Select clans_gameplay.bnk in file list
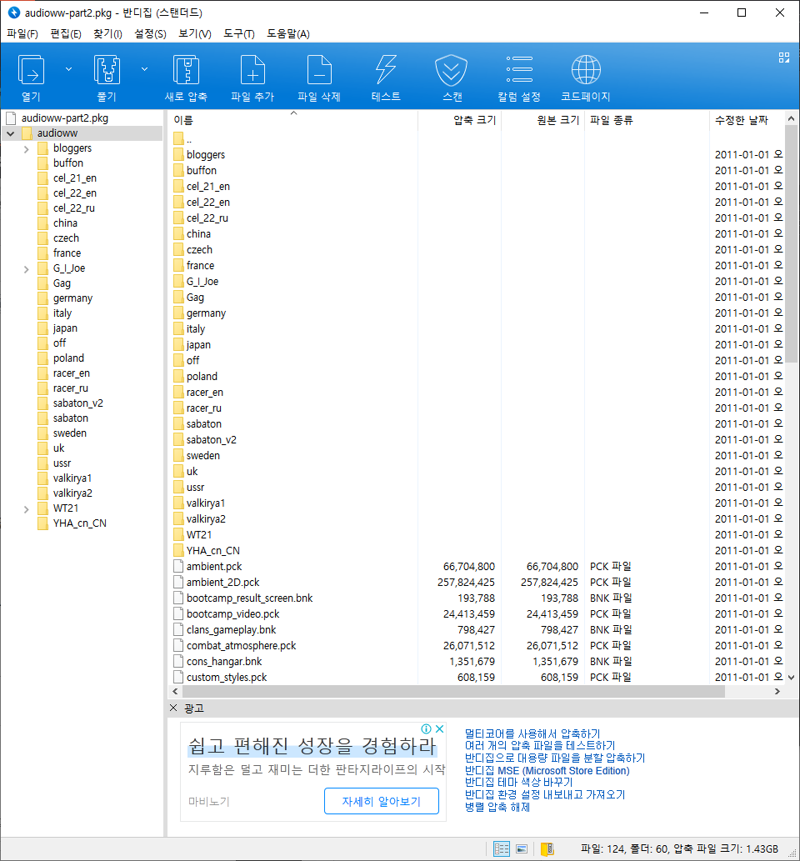 click(231, 630)
